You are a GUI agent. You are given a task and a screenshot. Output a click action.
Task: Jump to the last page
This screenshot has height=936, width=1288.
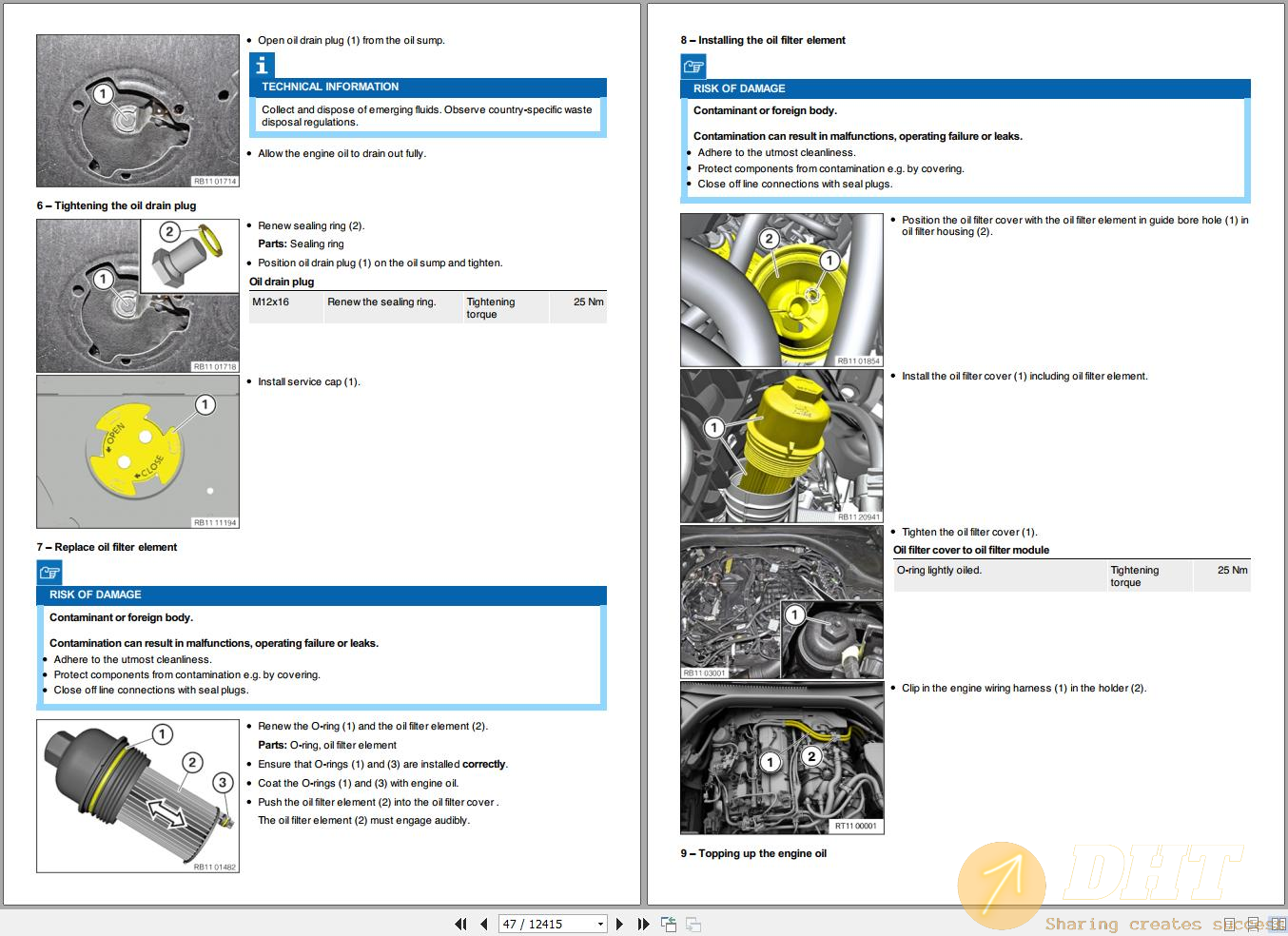click(643, 924)
